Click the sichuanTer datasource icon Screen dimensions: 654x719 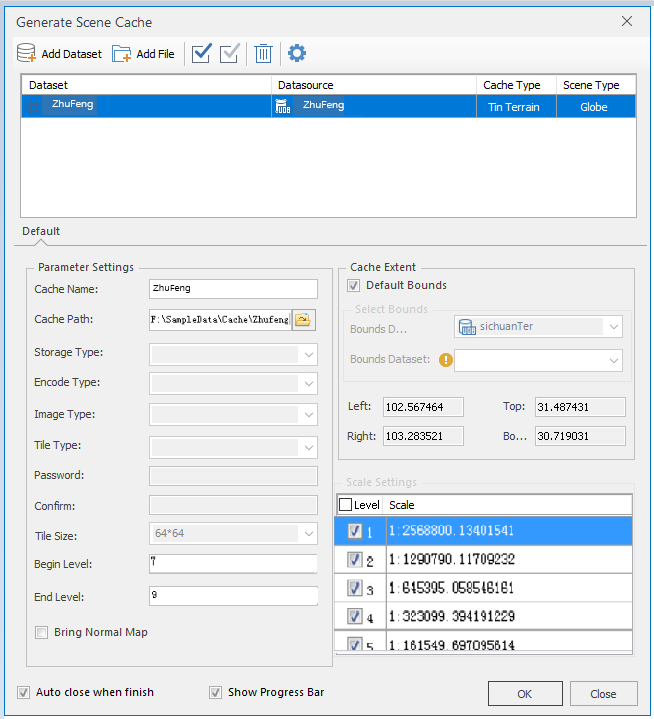[x=467, y=327]
